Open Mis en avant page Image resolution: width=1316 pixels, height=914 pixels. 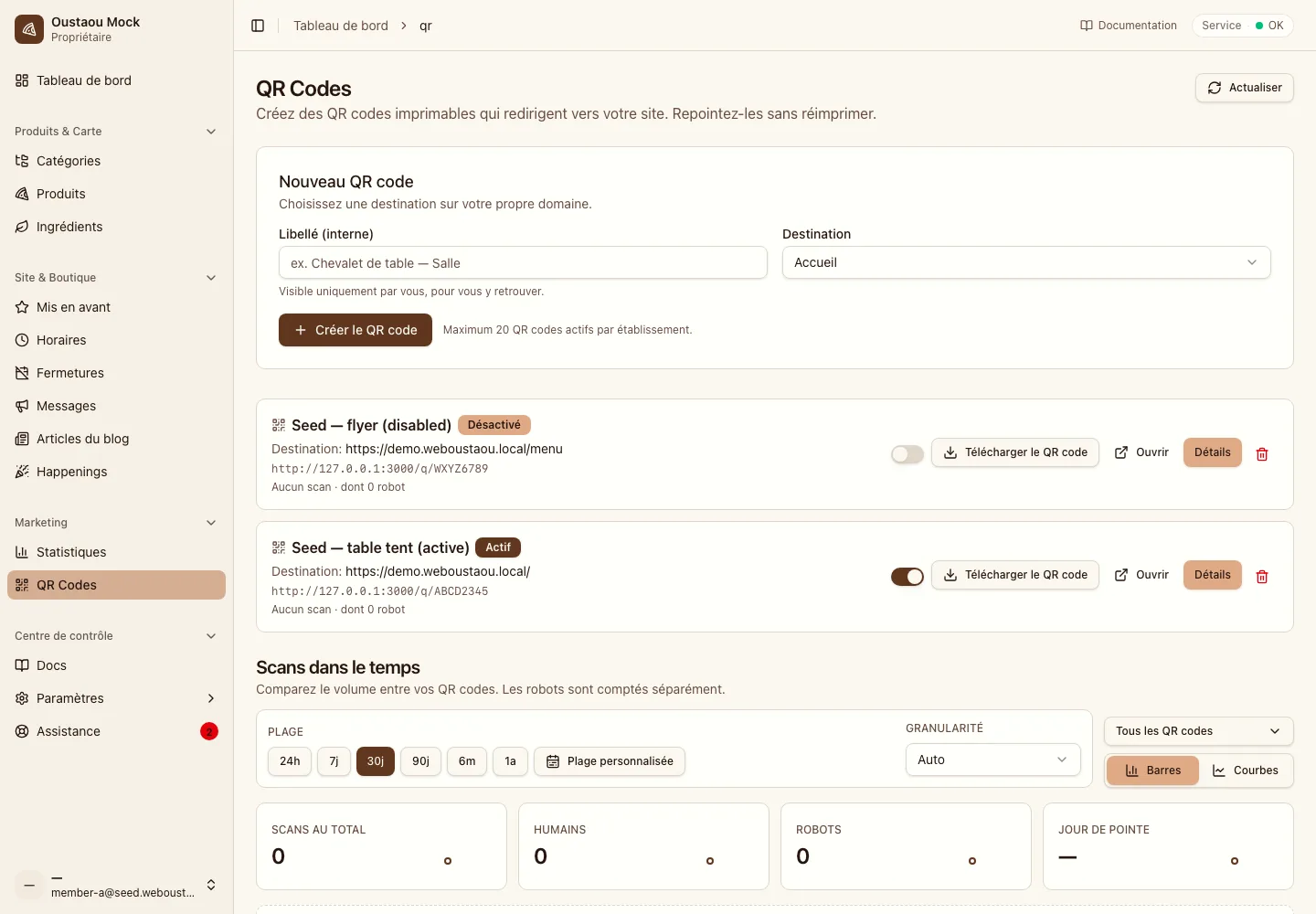click(x=116, y=307)
